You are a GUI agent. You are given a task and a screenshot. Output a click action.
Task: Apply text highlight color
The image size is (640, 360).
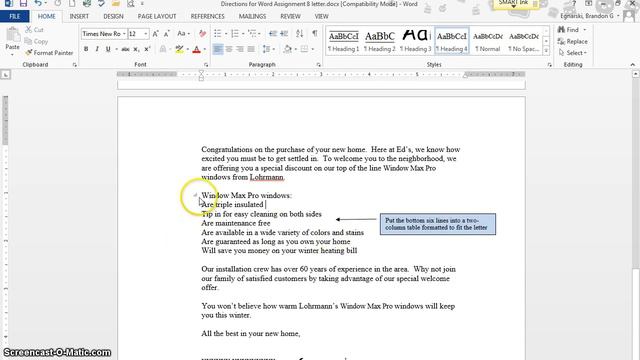pyautogui.click(x=179, y=49)
